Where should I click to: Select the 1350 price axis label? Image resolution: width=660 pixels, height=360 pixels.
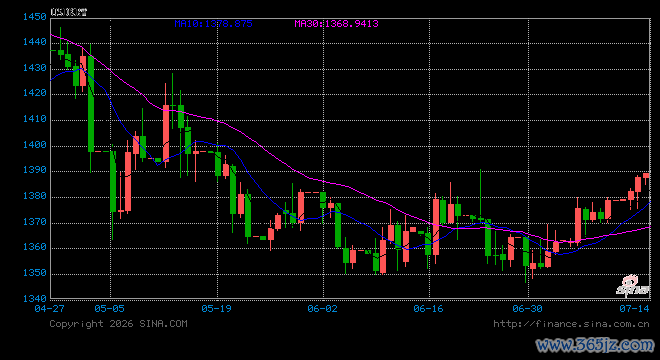pyautogui.click(x=35, y=273)
